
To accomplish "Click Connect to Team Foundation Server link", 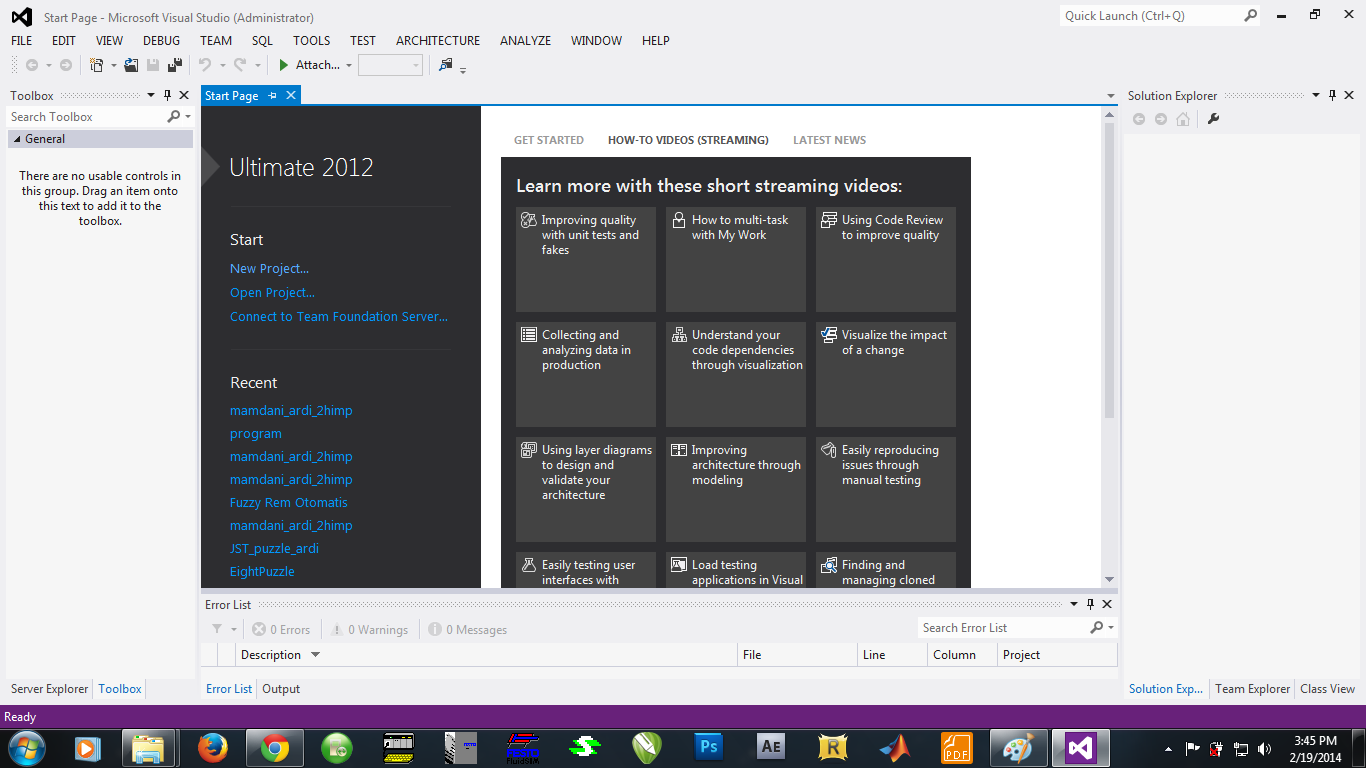I will [x=338, y=316].
